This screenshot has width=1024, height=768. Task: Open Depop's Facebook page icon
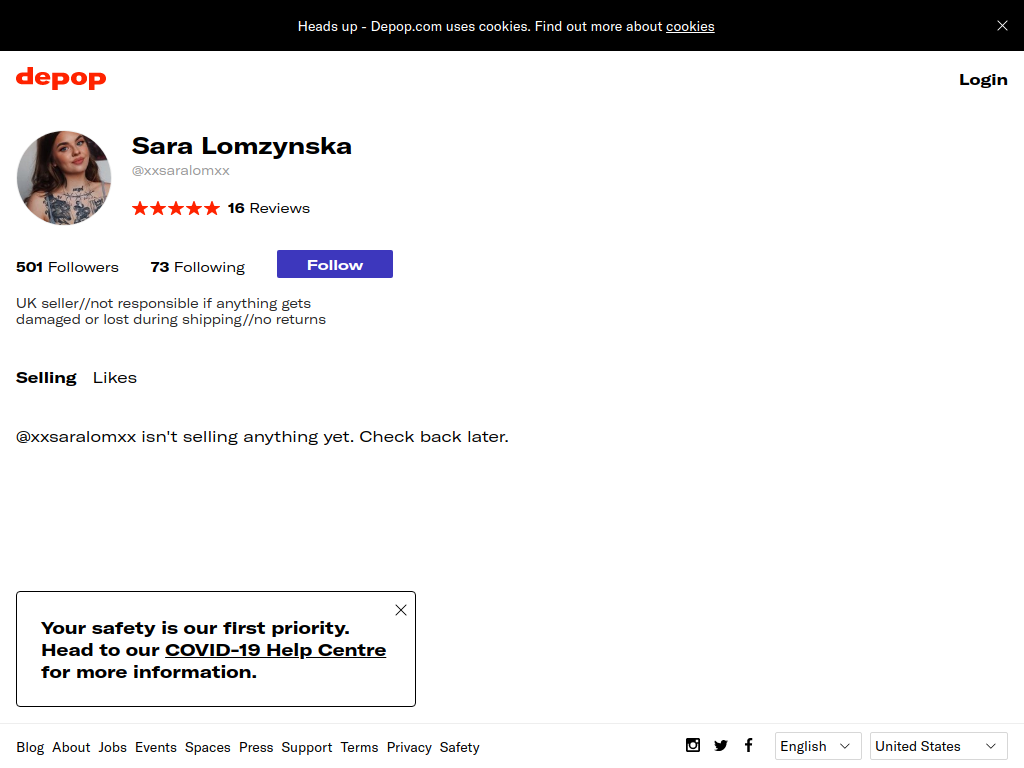point(748,745)
